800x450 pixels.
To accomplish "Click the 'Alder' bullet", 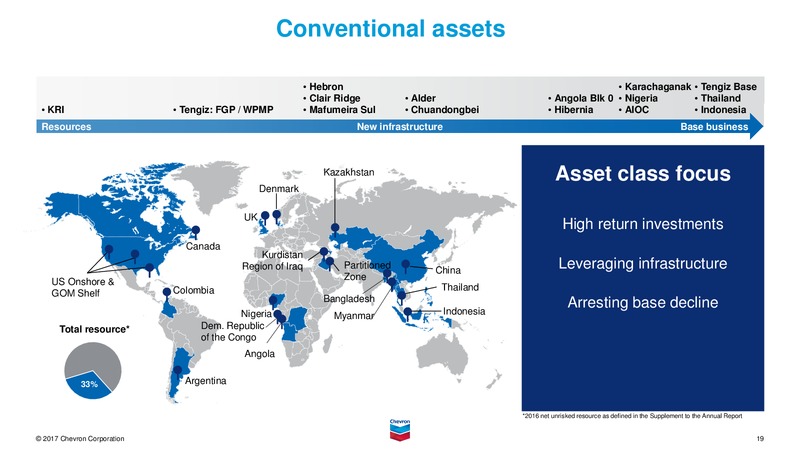I will point(420,98).
